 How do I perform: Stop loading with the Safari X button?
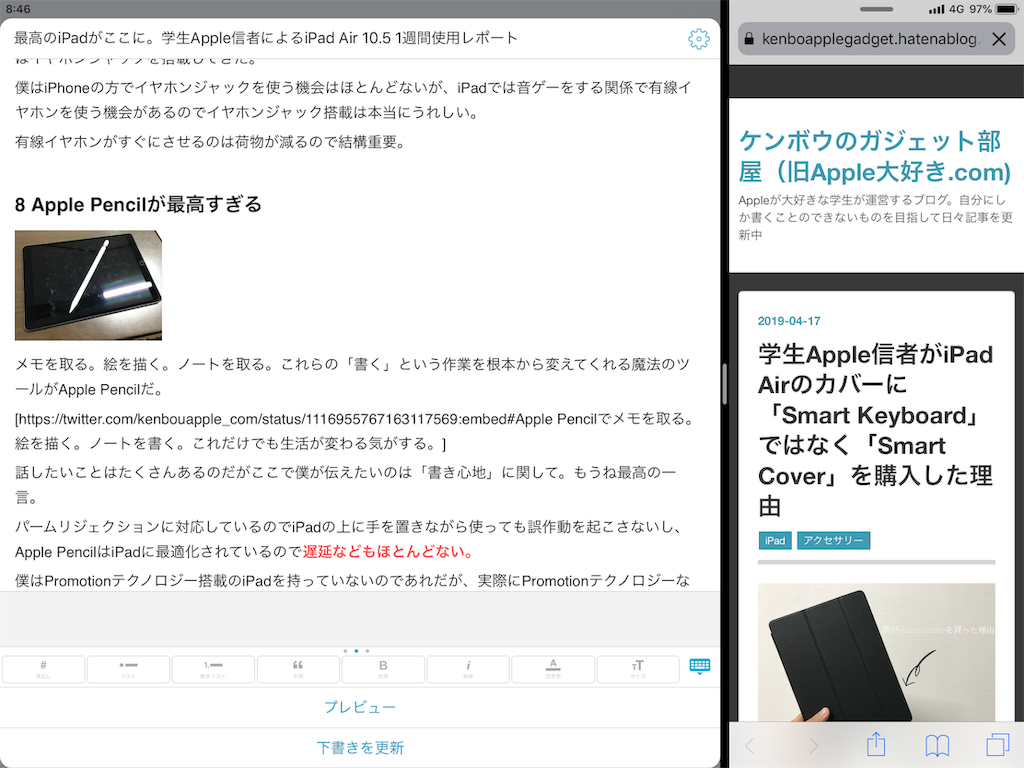pos(999,39)
